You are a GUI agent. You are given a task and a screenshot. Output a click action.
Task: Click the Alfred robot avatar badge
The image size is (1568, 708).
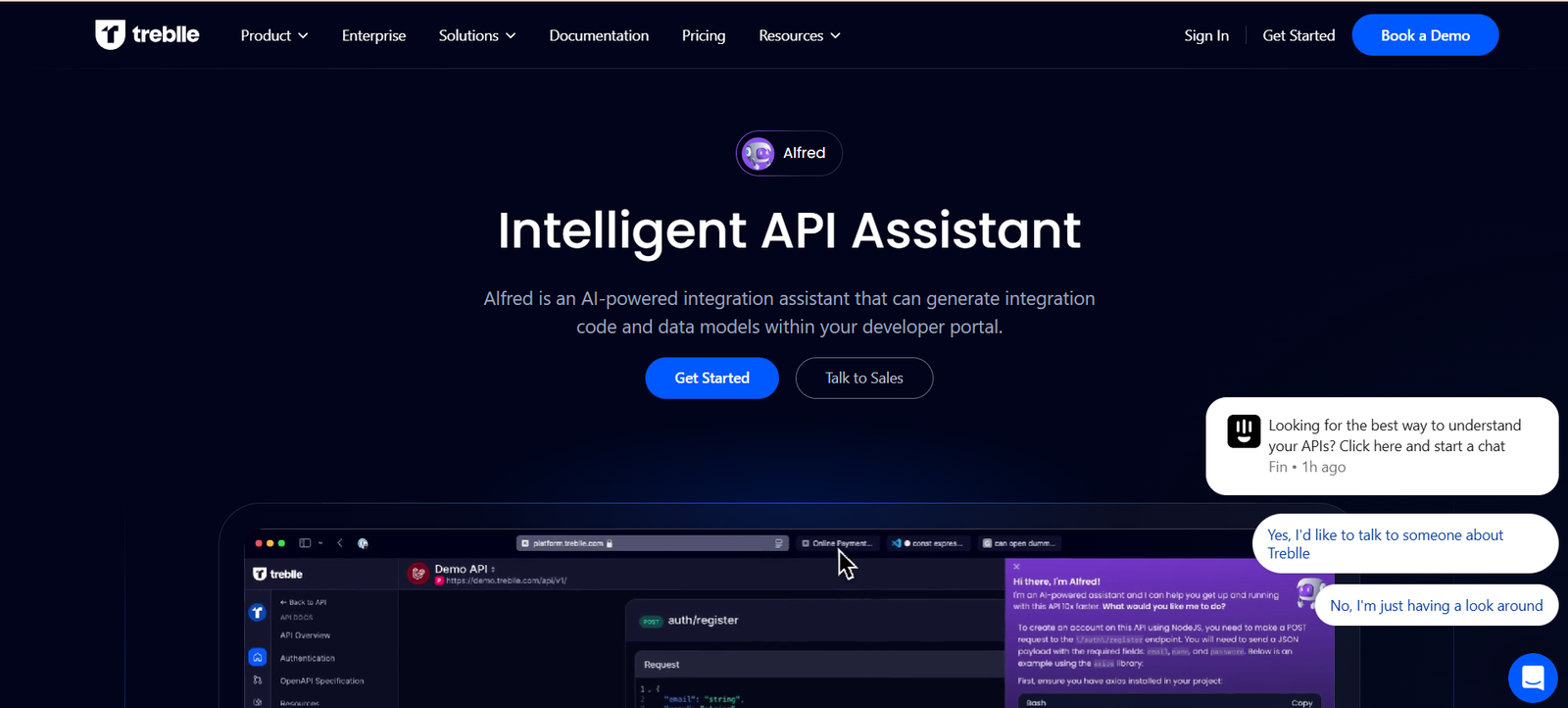pyautogui.click(x=758, y=154)
